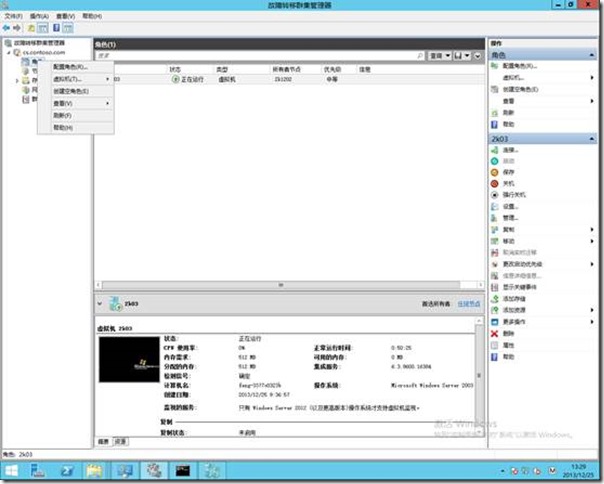This screenshot has width=604, height=484.
Task: Open the 查看(V) menu in the menu bar
Action: pyautogui.click(x=65, y=16)
